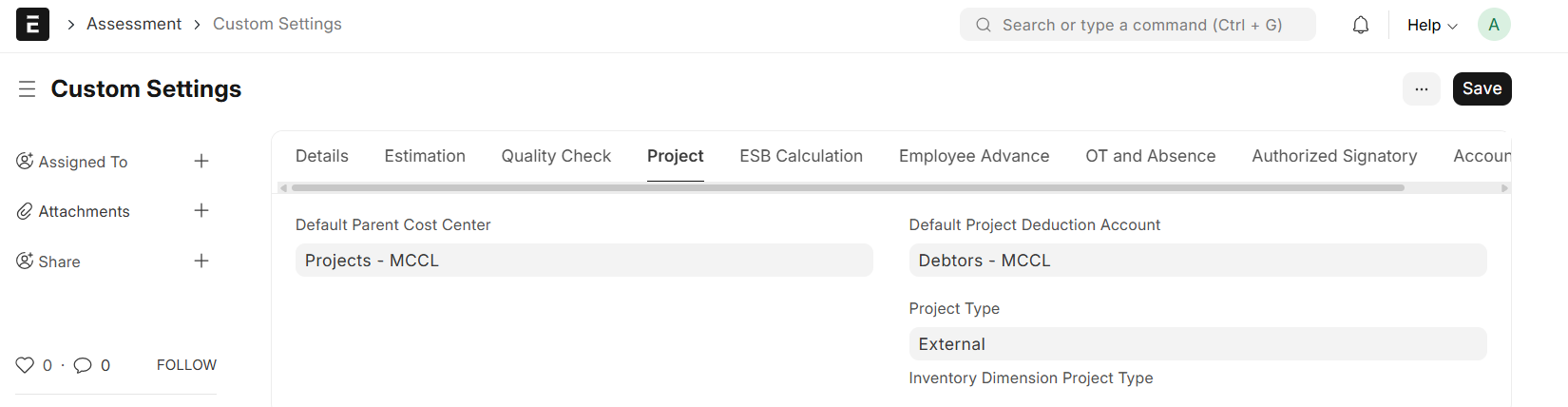Select the Employee Advance tab
The image size is (1568, 407).
(974, 156)
